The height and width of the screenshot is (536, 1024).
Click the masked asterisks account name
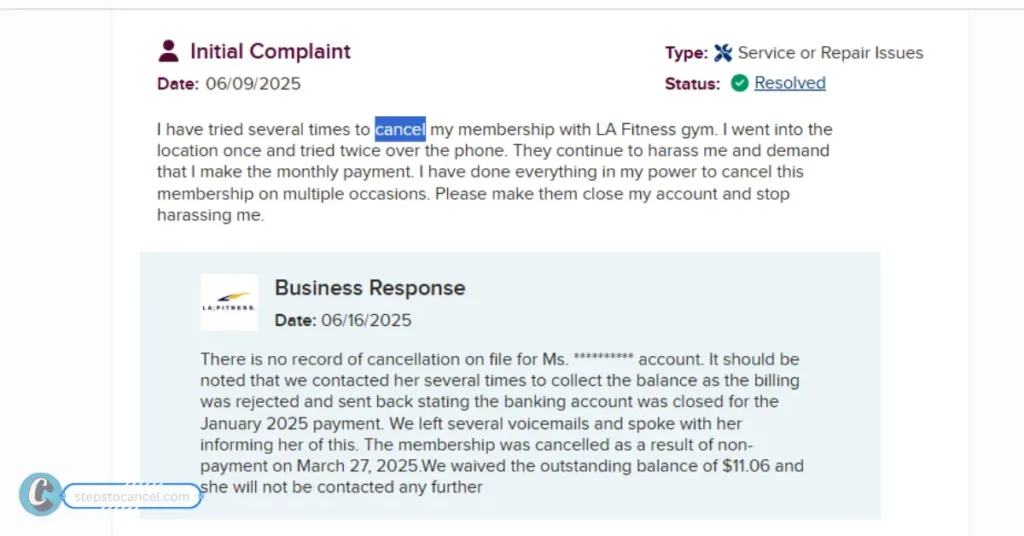point(604,359)
